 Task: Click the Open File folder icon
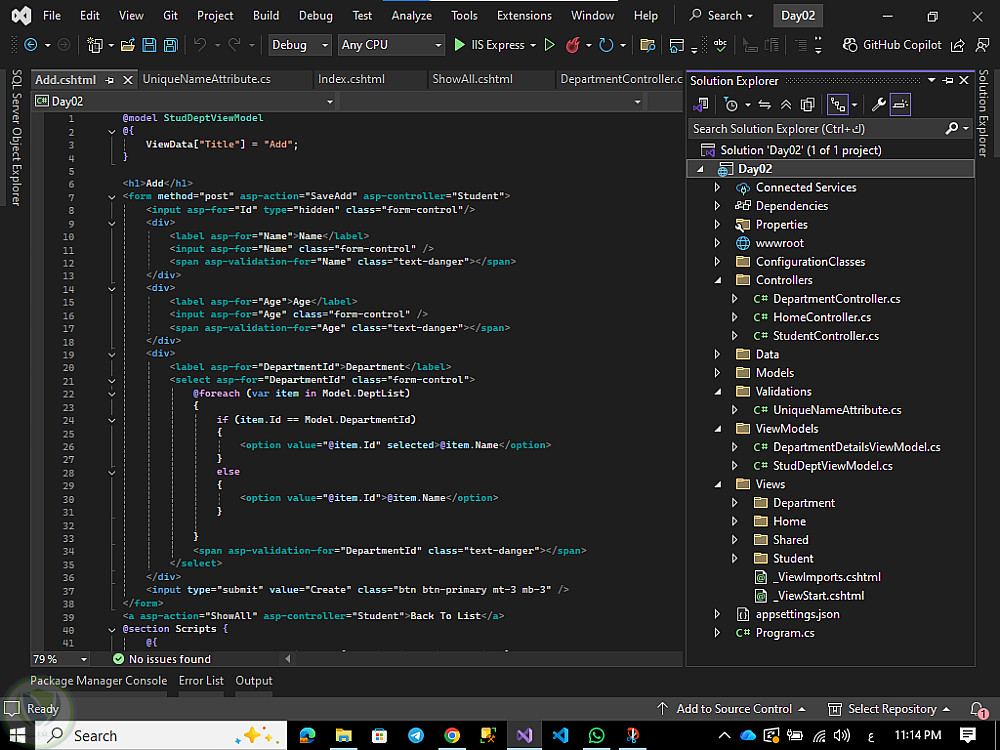coord(127,45)
